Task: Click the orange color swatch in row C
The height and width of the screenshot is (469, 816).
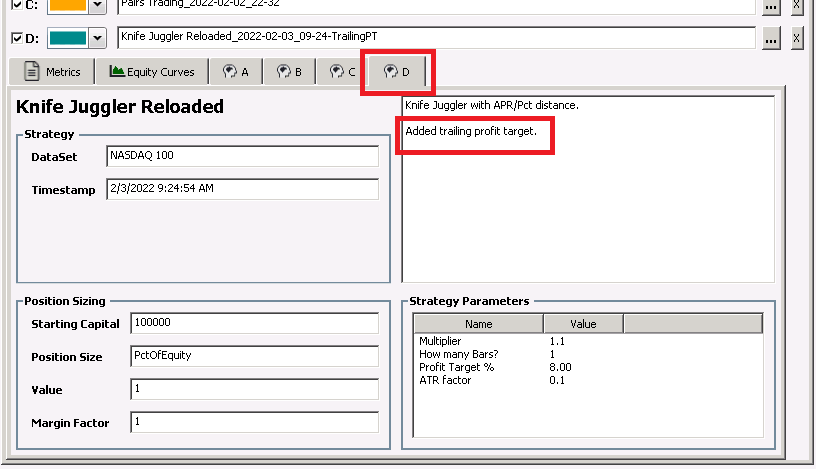Action: pos(67,5)
